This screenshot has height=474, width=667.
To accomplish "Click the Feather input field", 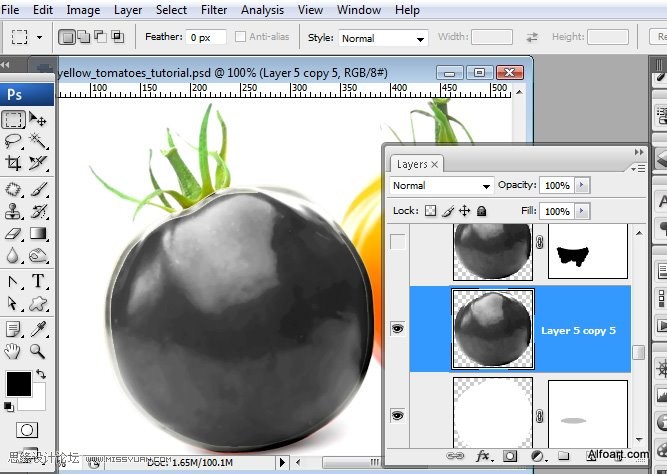I will click(207, 38).
